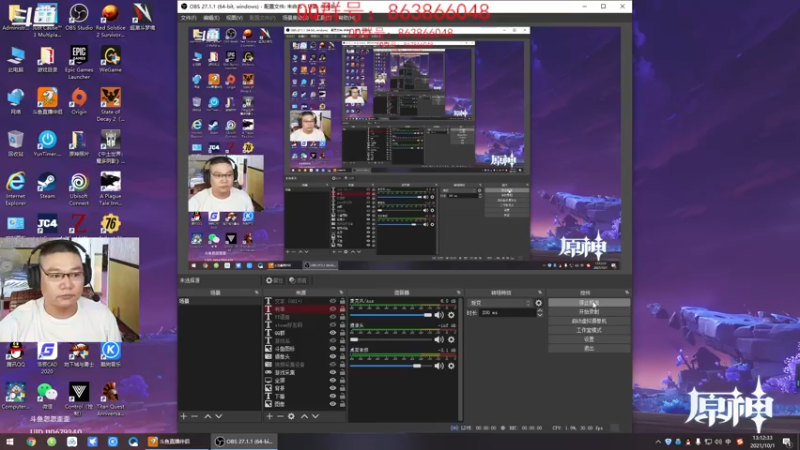This screenshot has height=450, width=800.
Task: Toggle visibility of highlighted red source row
Action: [x=333, y=309]
